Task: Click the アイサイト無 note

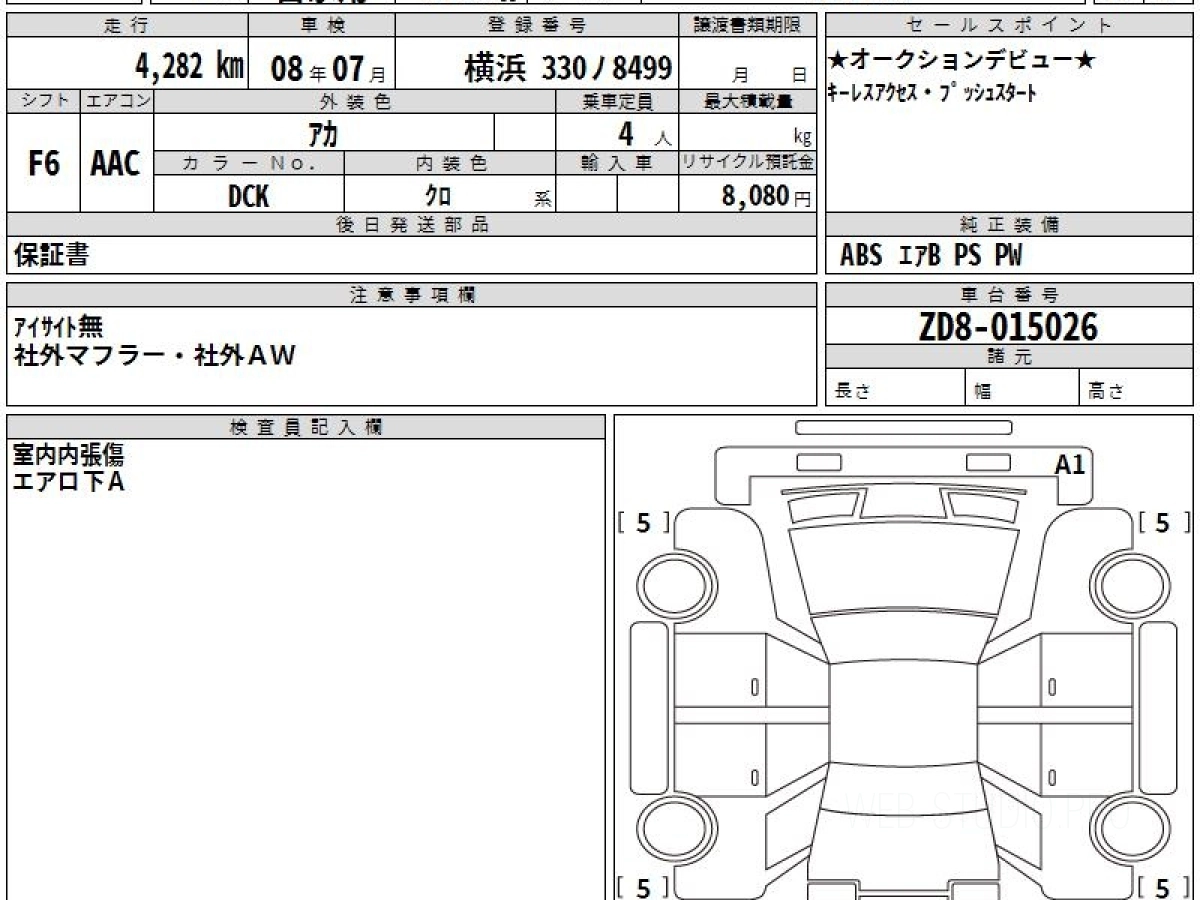Action: point(57,326)
